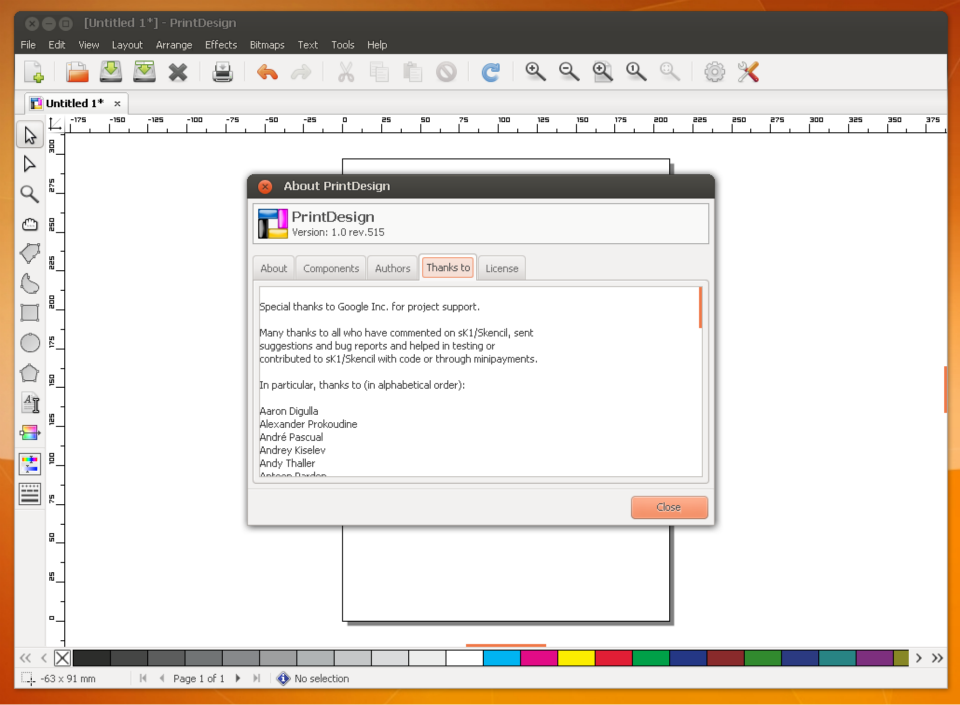Click the Delete (no-entry) toolbar icon
This screenshot has width=960, height=705.
[446, 73]
